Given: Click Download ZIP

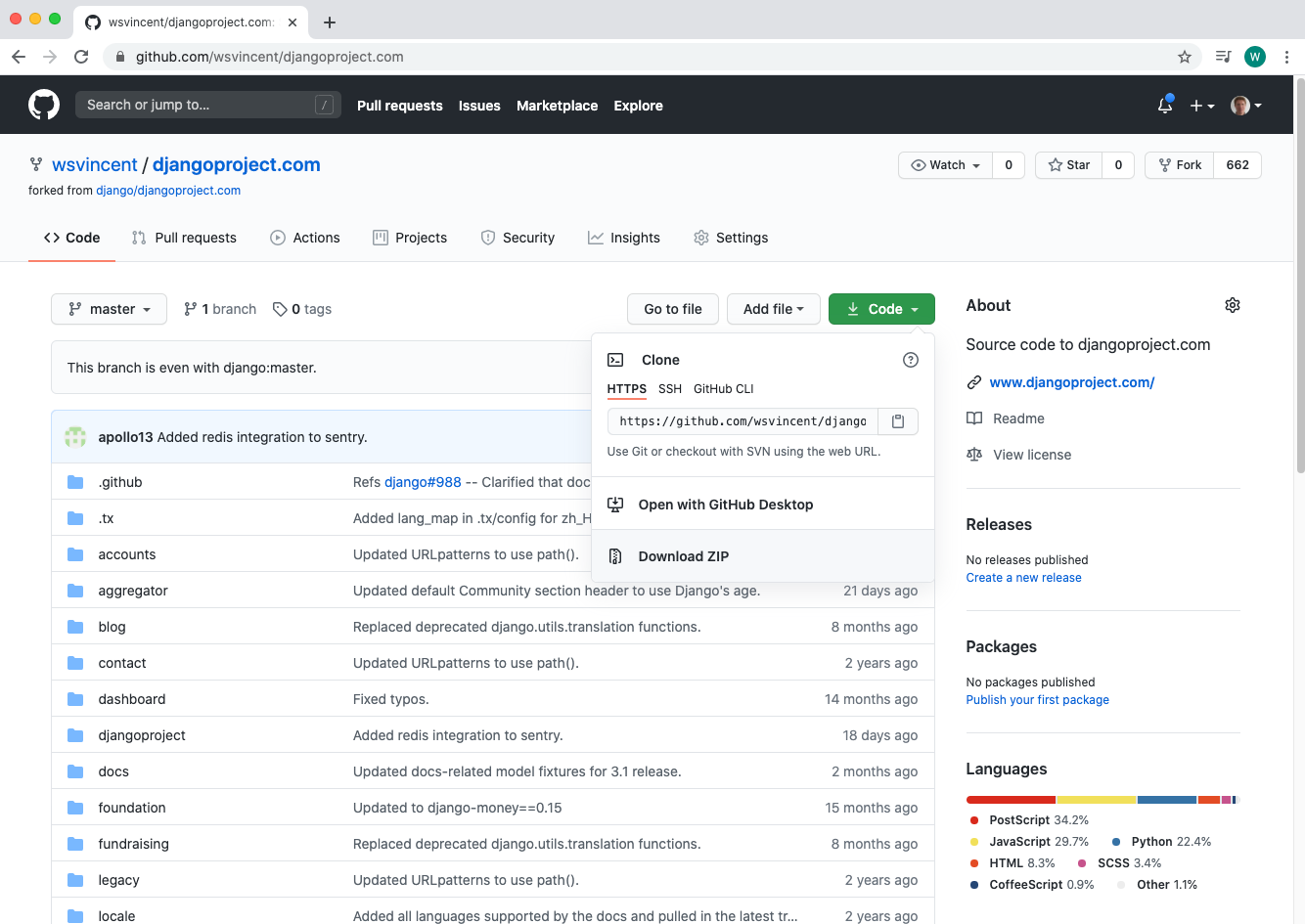Looking at the screenshot, I should (763, 556).
